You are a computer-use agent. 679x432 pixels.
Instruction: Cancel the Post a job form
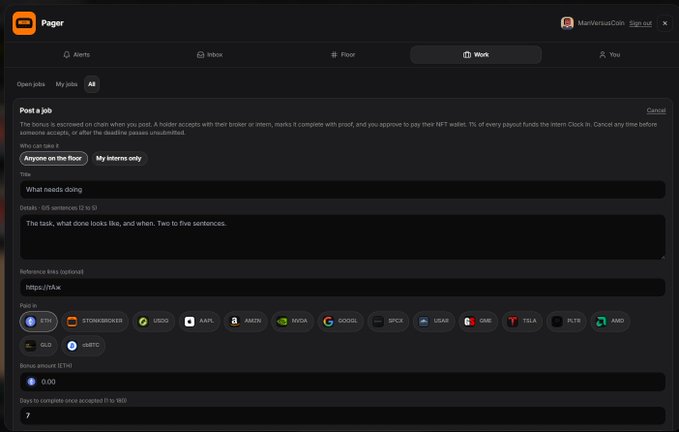656,110
